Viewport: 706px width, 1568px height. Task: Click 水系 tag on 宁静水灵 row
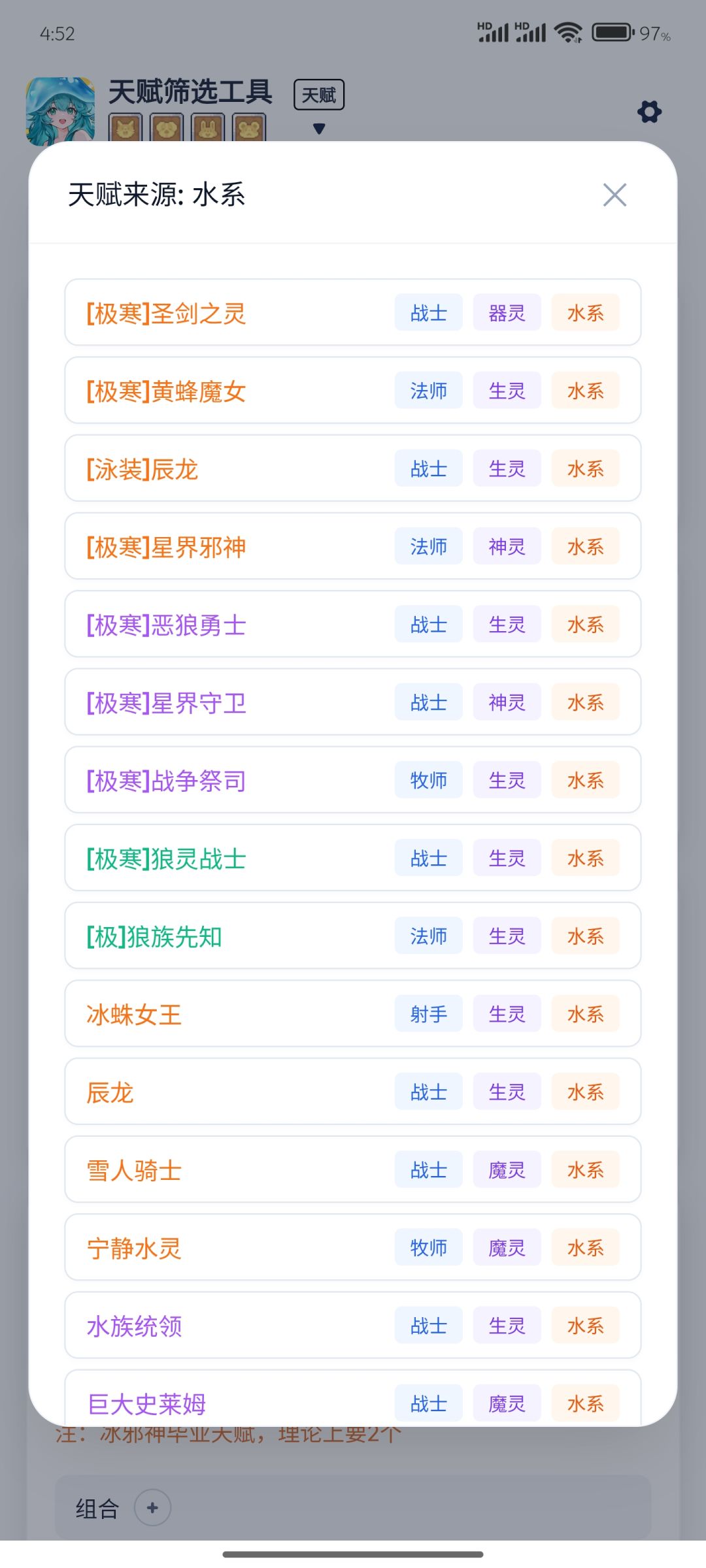585,1248
